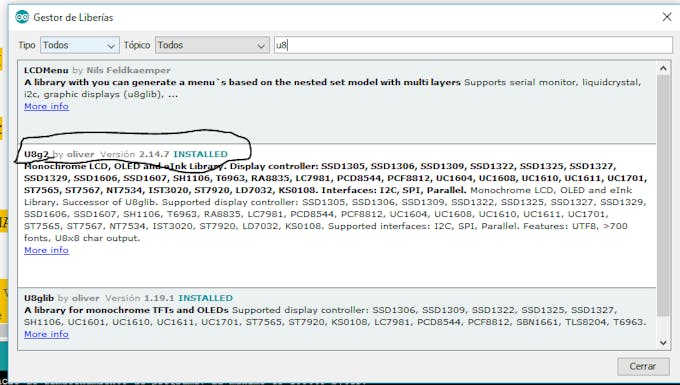Screen dimensions: 680x385
Task: Click the scrollbar up arrow
Action: pos(663,68)
